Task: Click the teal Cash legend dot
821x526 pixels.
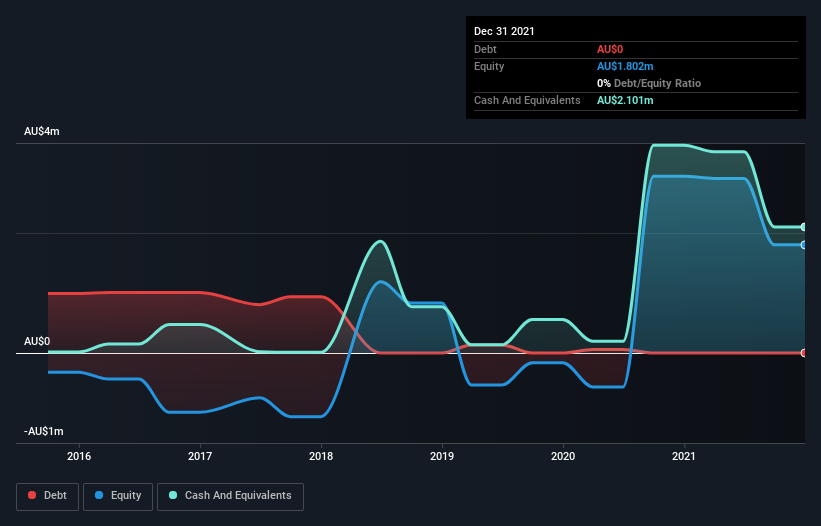Action: (x=173, y=495)
